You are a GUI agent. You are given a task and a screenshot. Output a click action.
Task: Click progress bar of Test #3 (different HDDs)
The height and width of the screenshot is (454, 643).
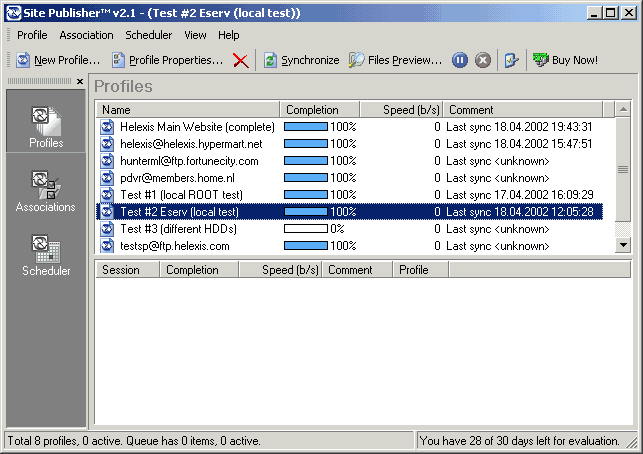[306, 229]
